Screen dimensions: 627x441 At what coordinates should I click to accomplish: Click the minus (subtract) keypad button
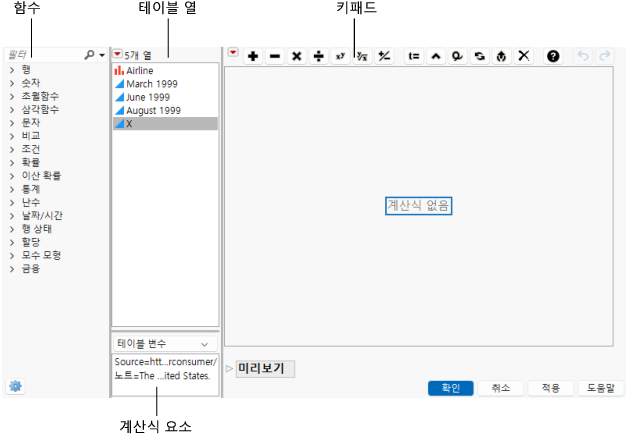[x=275, y=56]
